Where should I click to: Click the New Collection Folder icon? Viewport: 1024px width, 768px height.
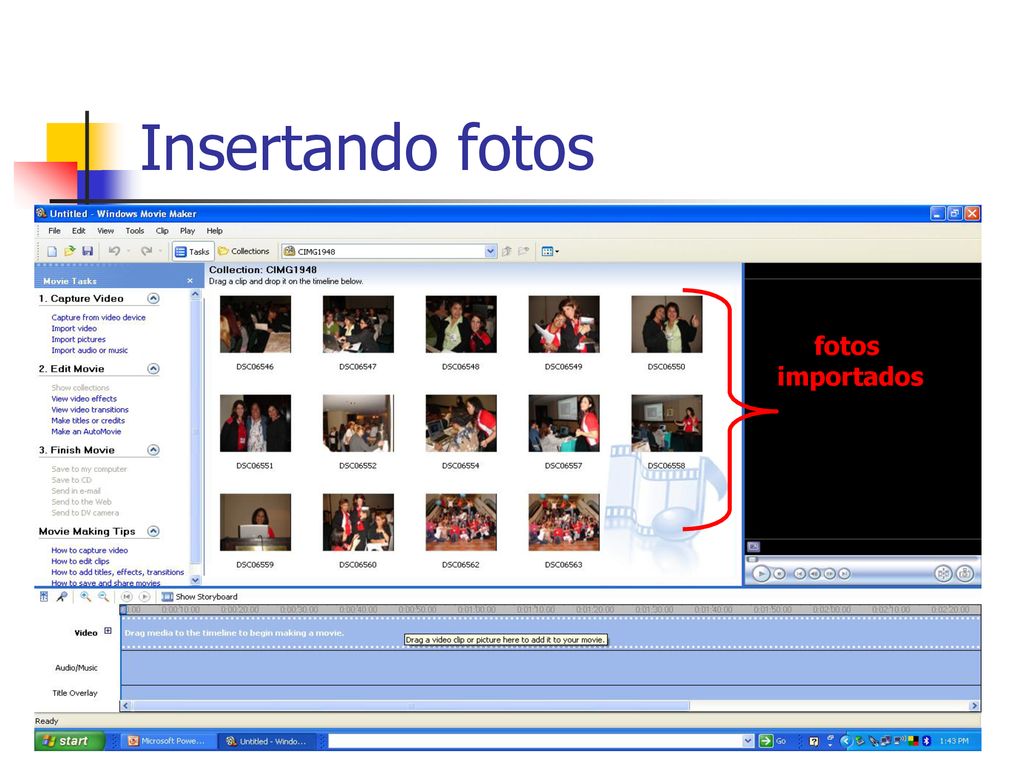524,251
